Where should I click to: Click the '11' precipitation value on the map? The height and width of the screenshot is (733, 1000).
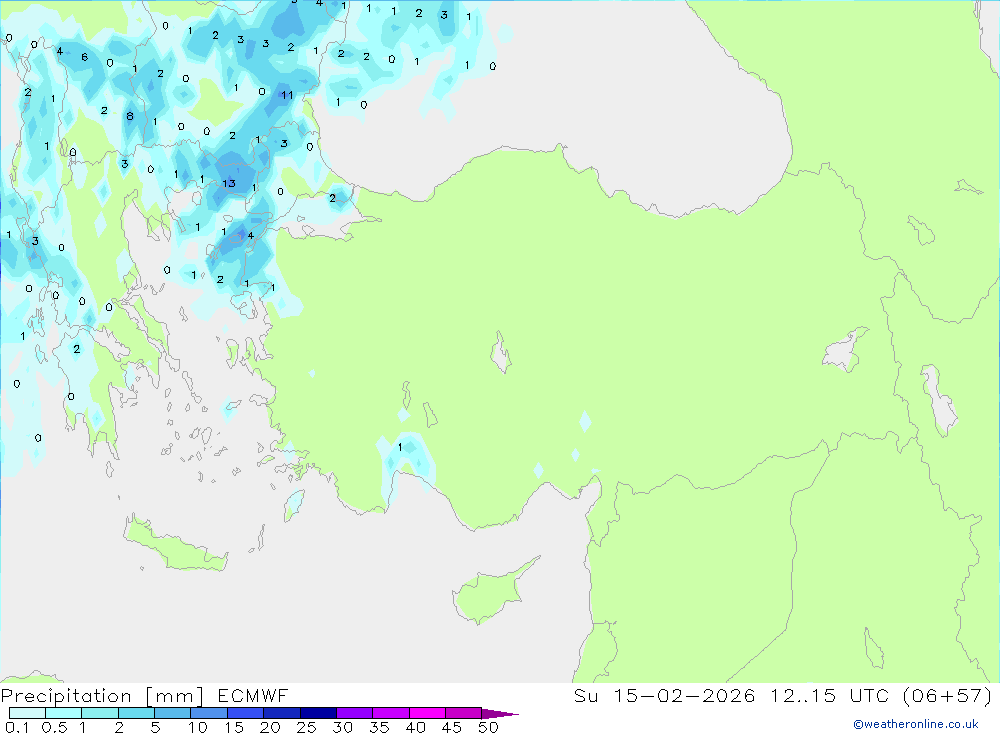tap(288, 95)
